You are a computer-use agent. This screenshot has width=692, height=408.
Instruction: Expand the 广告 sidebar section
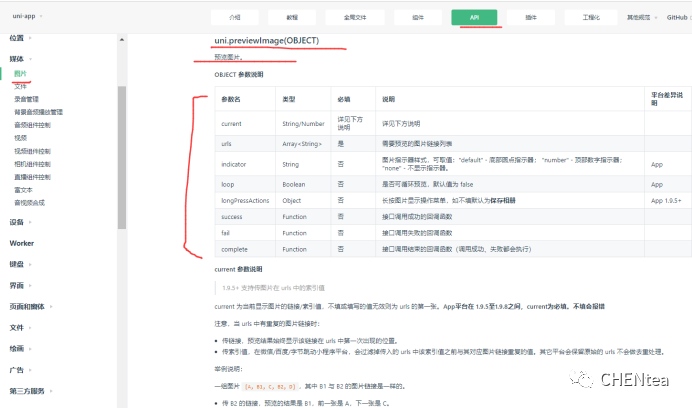tap(20, 370)
